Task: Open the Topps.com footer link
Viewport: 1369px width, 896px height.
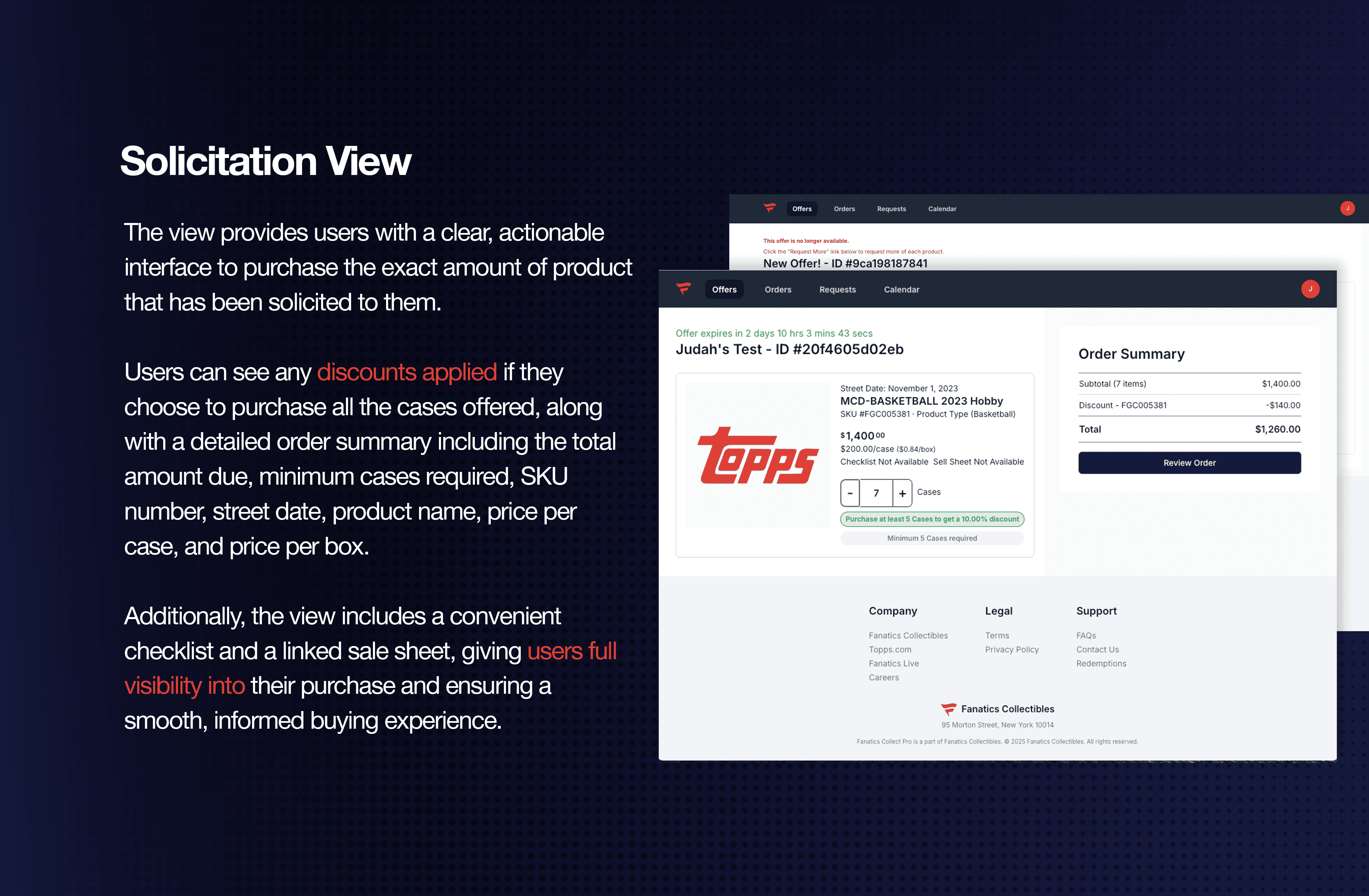Action: tap(889, 649)
